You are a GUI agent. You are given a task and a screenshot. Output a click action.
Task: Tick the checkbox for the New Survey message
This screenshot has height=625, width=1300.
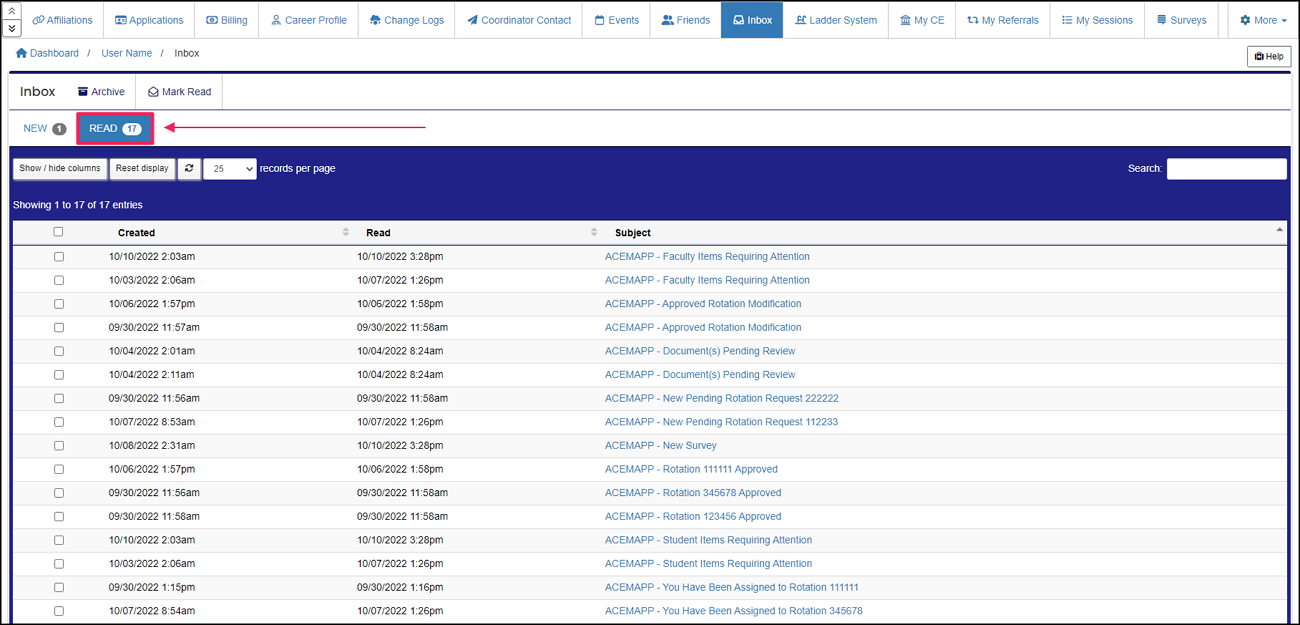pos(58,445)
